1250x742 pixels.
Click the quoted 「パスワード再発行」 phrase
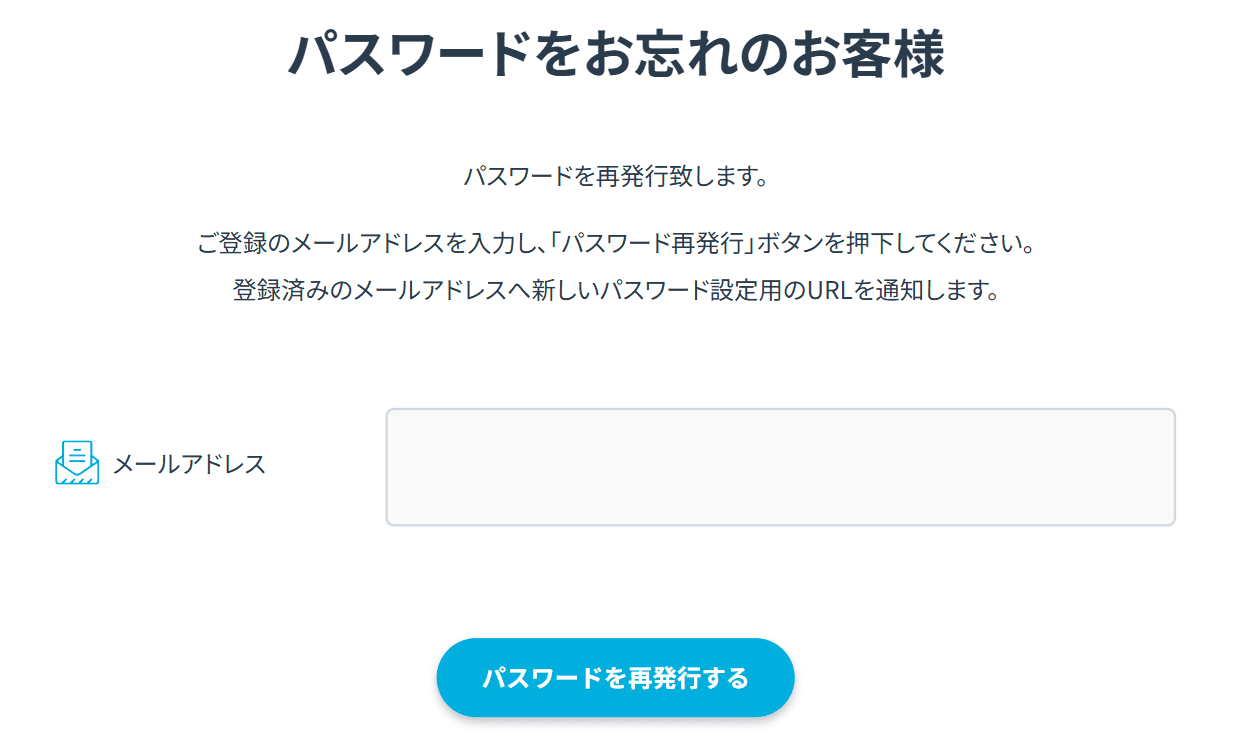(x=655, y=244)
